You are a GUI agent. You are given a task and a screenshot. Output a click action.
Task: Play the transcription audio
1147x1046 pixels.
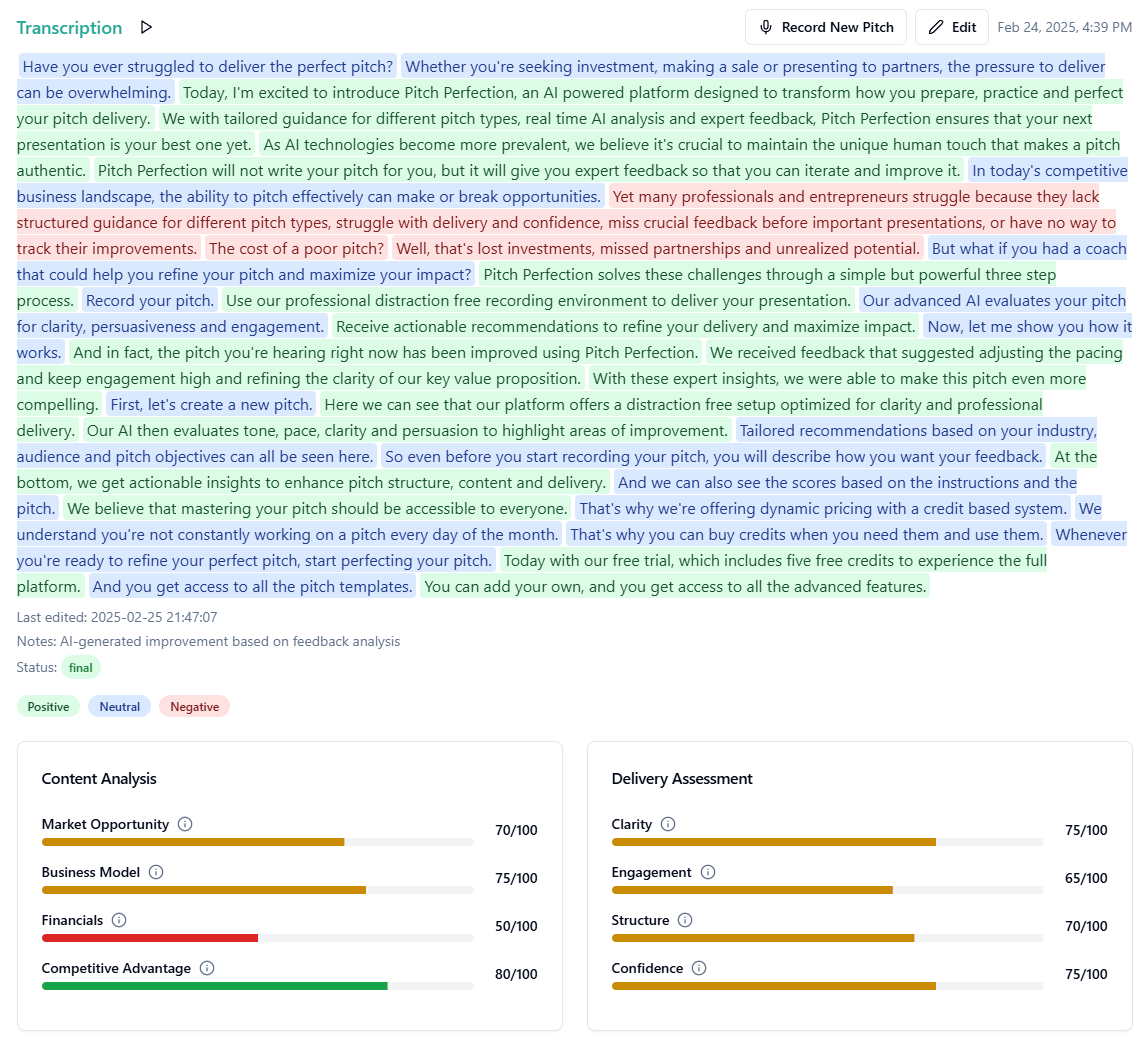(146, 27)
